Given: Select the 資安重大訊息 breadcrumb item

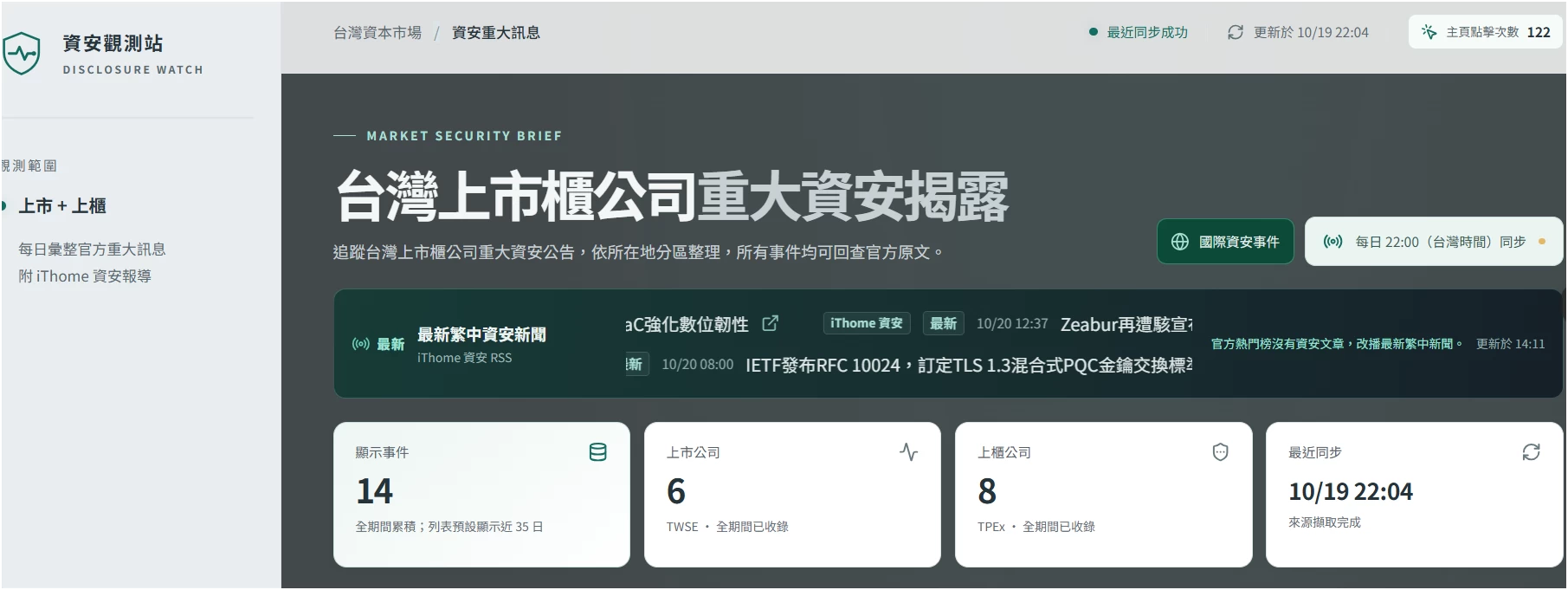Looking at the screenshot, I should click(x=496, y=33).
